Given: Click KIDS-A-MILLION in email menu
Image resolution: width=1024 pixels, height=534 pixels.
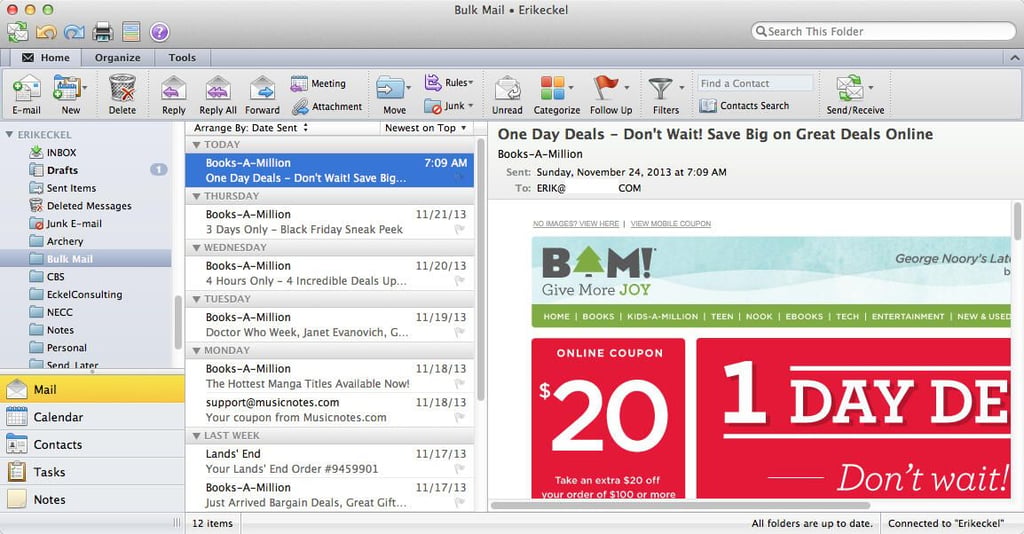Looking at the screenshot, I should [x=662, y=317].
